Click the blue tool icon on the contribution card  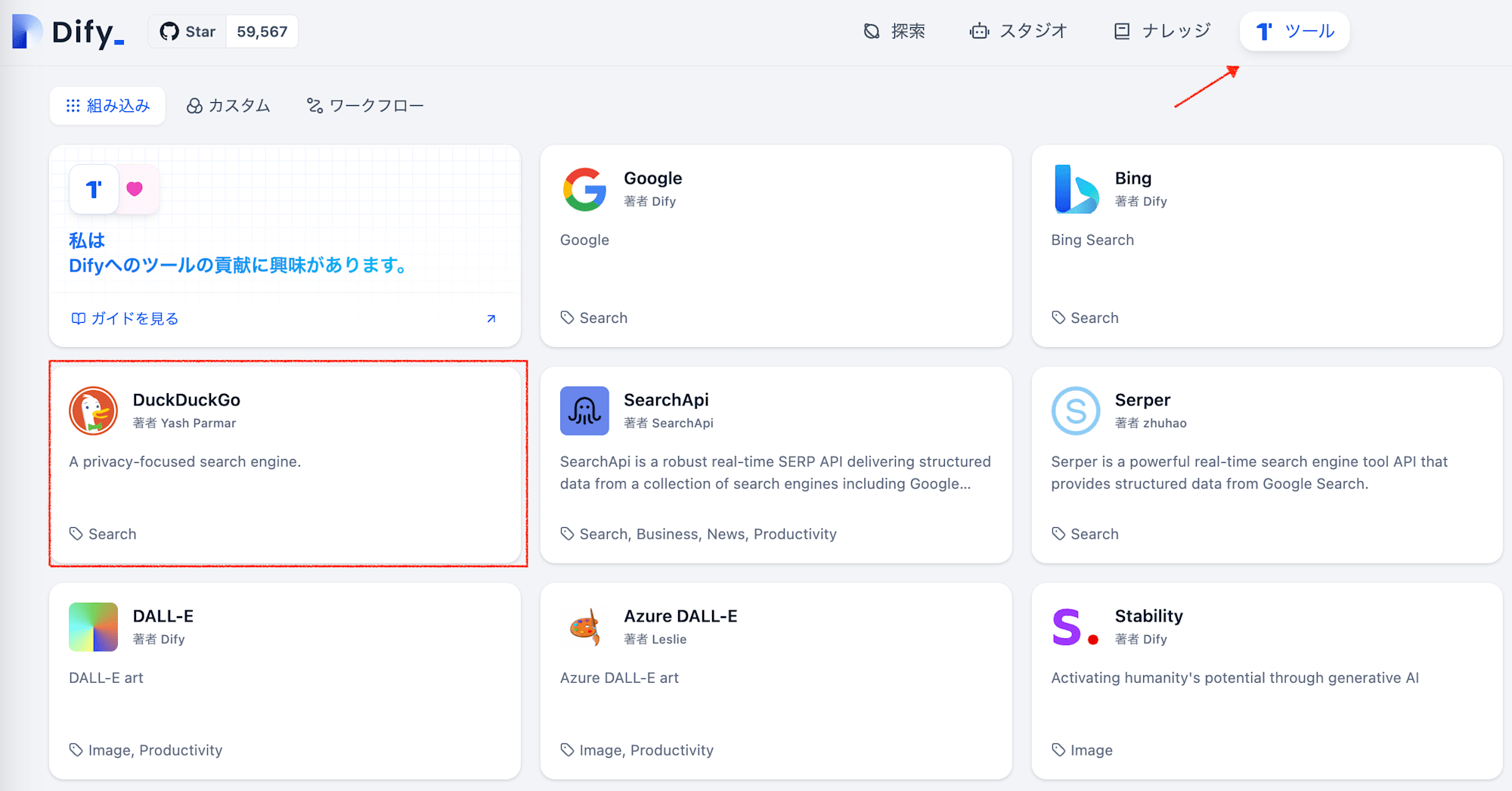click(x=94, y=189)
